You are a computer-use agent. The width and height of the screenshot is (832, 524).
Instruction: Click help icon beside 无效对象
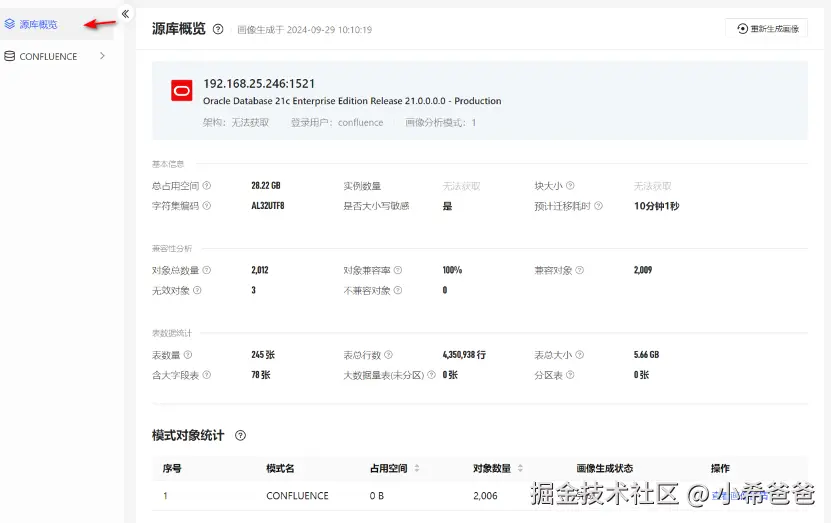click(x=197, y=290)
